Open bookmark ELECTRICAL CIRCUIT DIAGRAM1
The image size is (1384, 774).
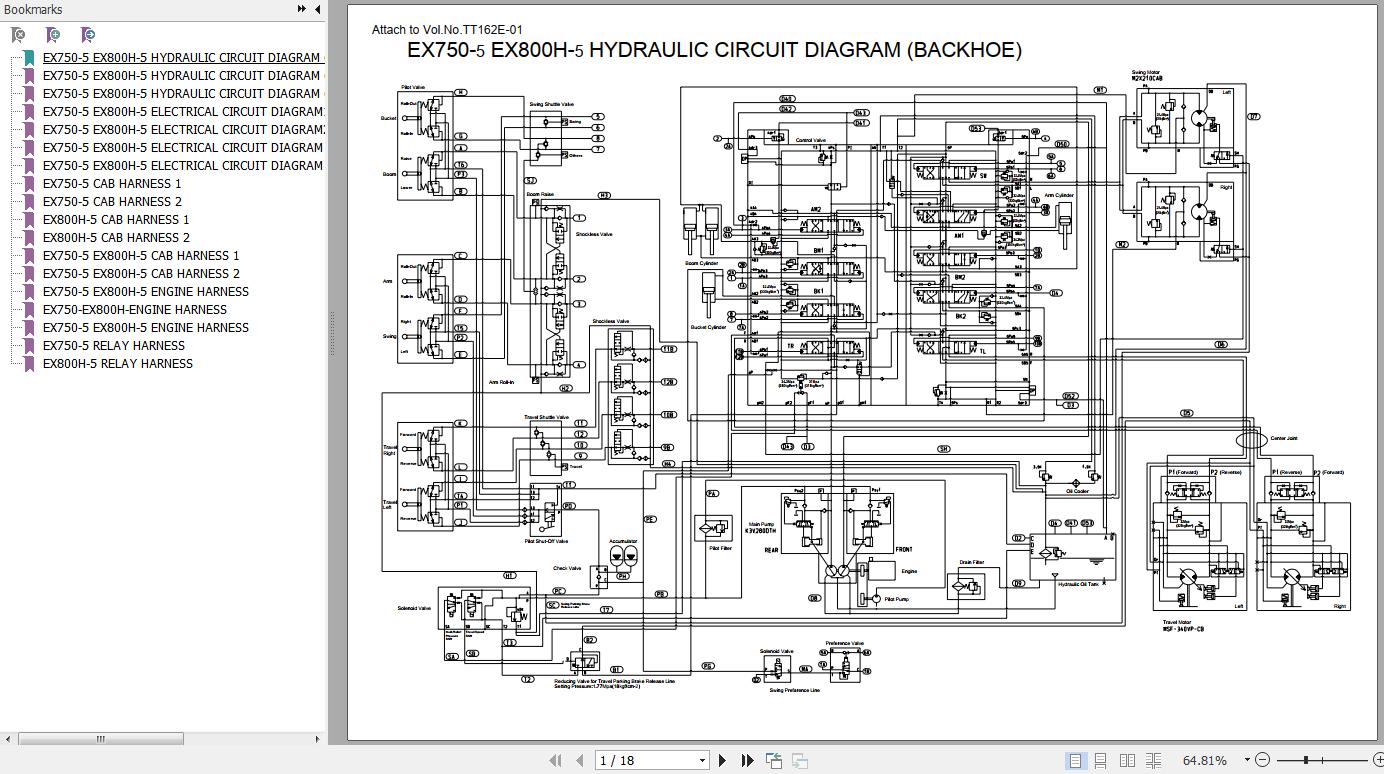click(x=184, y=112)
